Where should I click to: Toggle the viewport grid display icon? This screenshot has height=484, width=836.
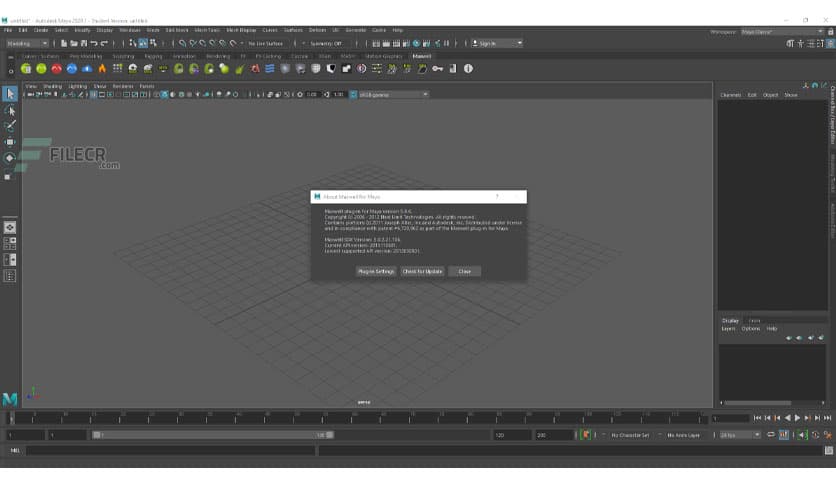94,94
